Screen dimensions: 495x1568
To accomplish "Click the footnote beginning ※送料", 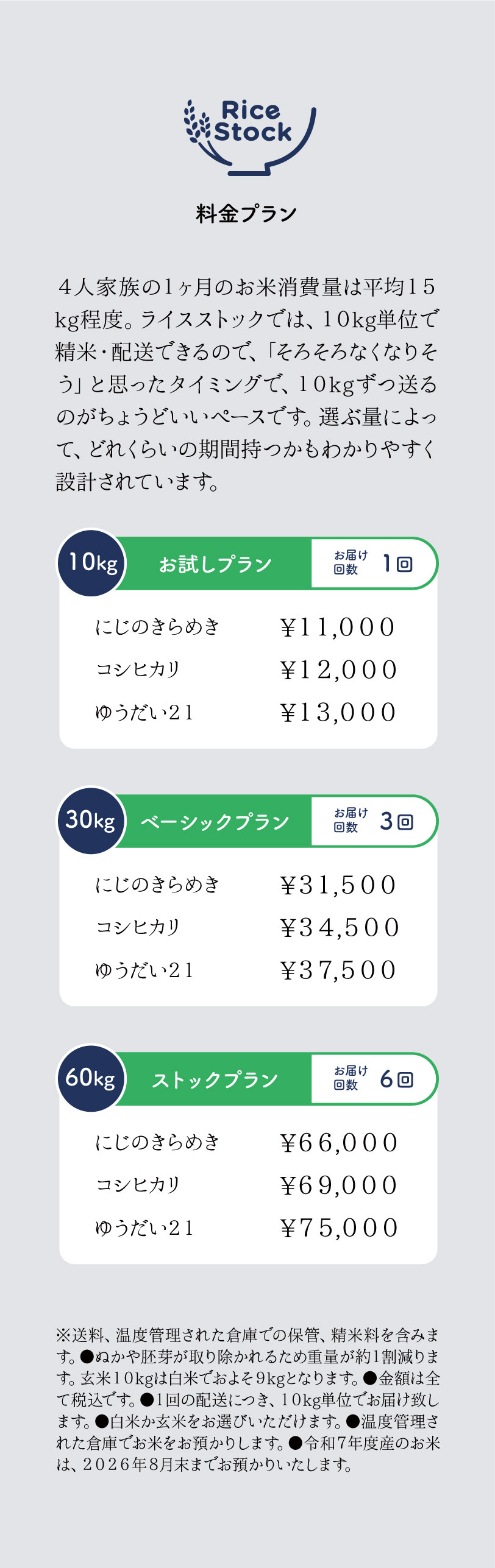I will point(247,1399).
